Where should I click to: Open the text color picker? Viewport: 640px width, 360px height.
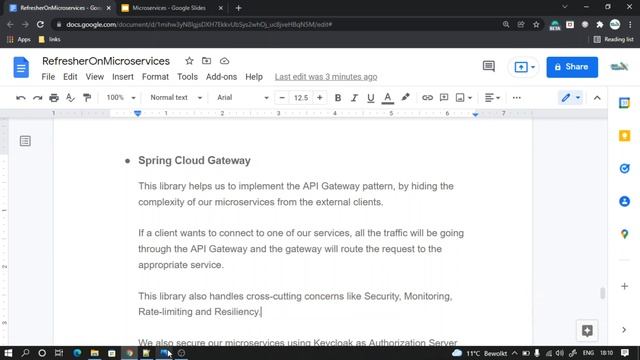coord(387,98)
